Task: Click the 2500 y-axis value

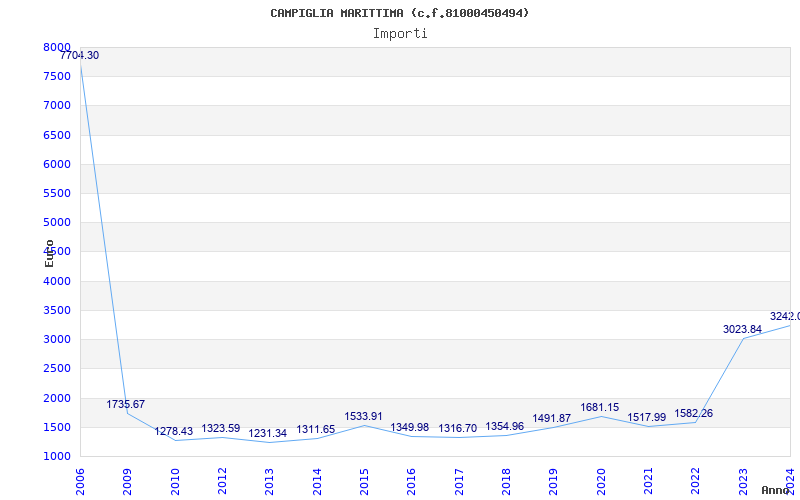Action: [57, 369]
